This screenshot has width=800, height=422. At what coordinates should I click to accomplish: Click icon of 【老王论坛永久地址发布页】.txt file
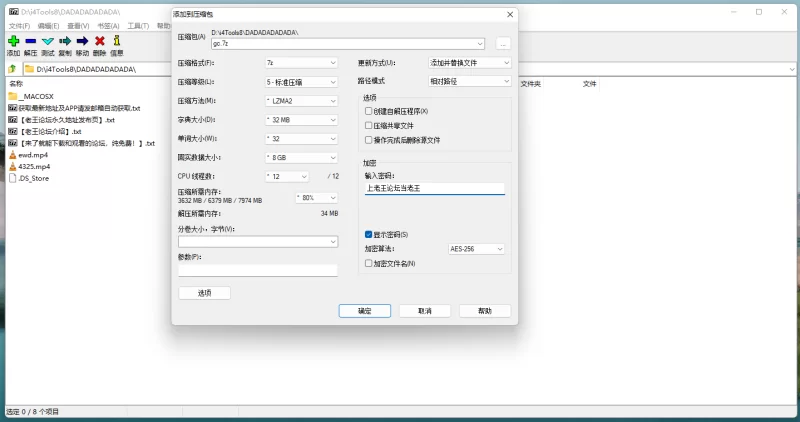pyautogui.click(x=13, y=119)
